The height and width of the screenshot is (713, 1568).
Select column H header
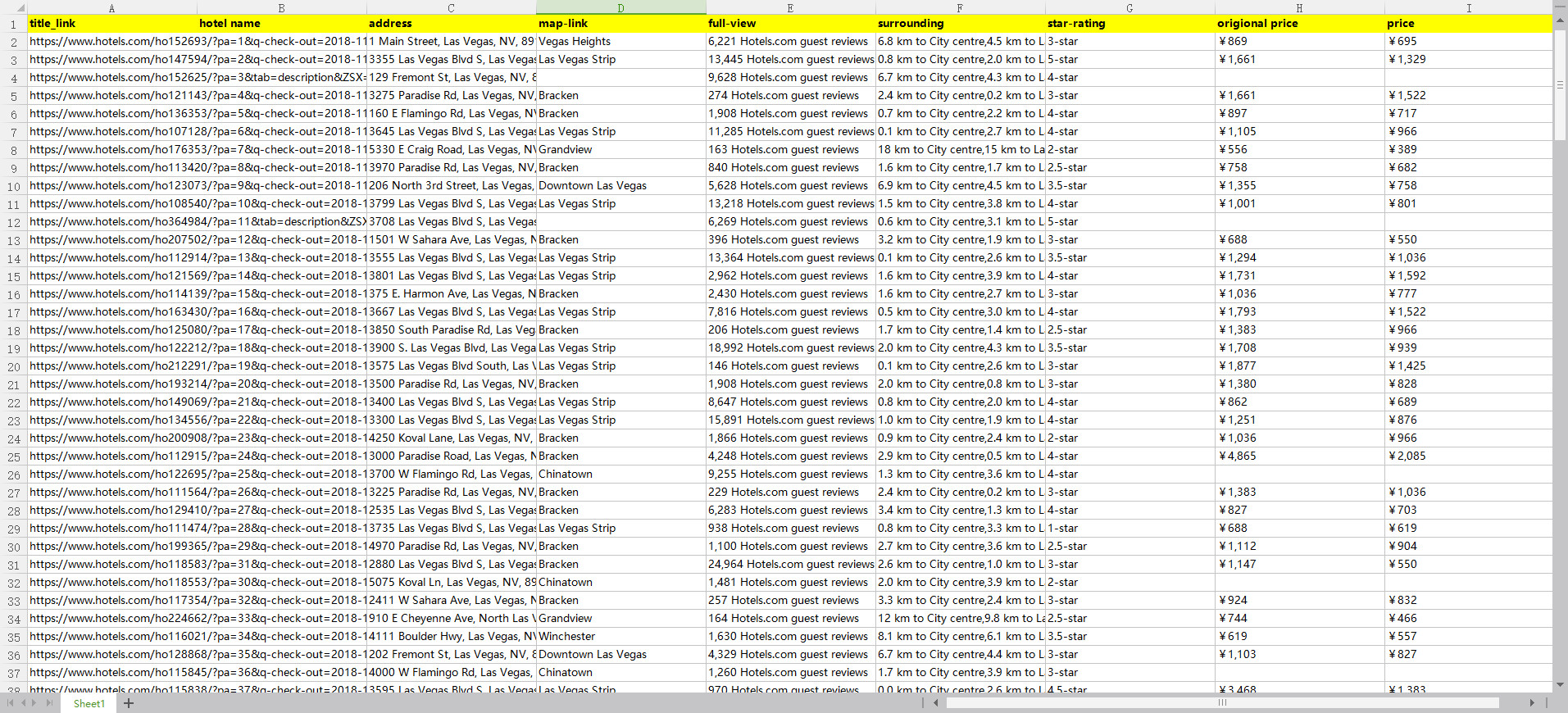tap(1299, 7)
